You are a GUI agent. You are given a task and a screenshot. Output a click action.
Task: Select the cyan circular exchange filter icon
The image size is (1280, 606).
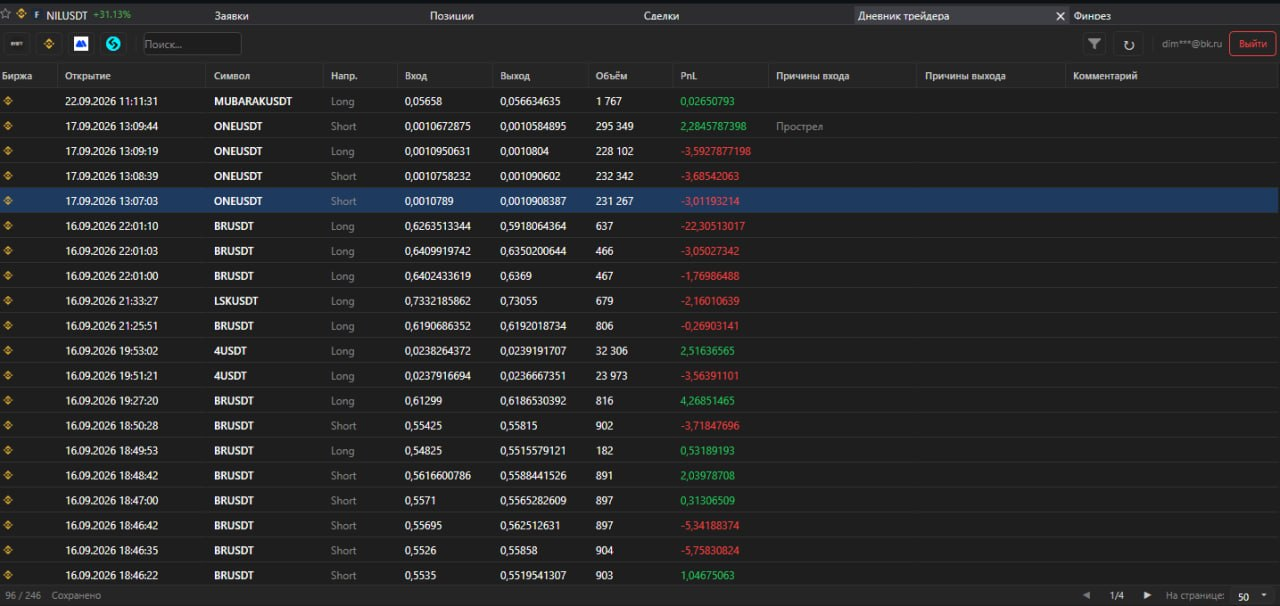pos(113,44)
